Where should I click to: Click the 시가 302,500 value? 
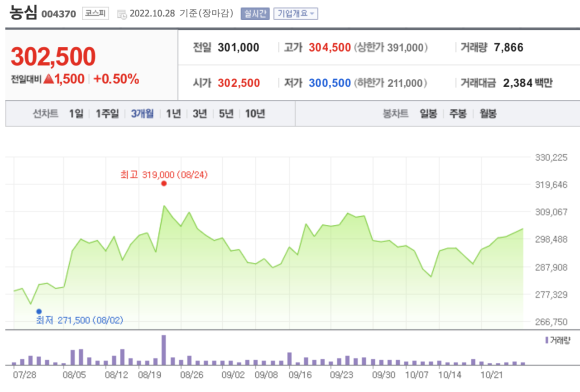pyautogui.click(x=239, y=83)
